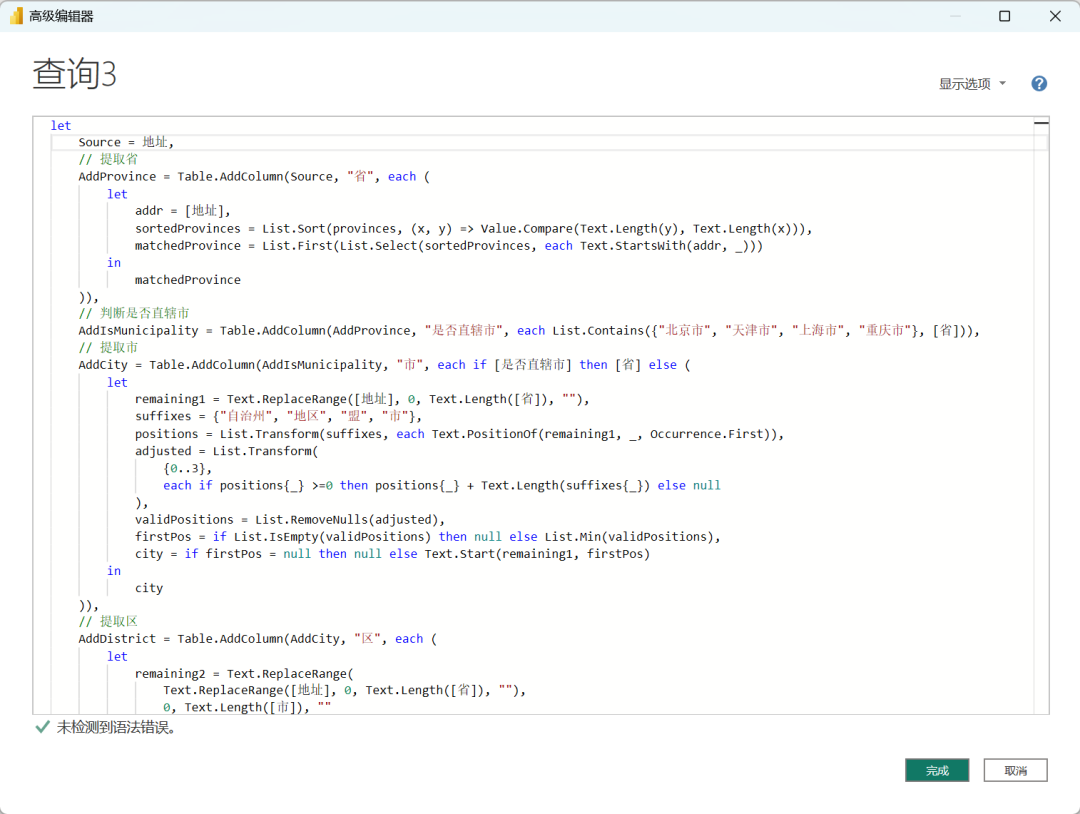Click the 'remaining1 = Text.ReplaceRange' line
This screenshot has width=1080, height=814.
tap(362, 399)
